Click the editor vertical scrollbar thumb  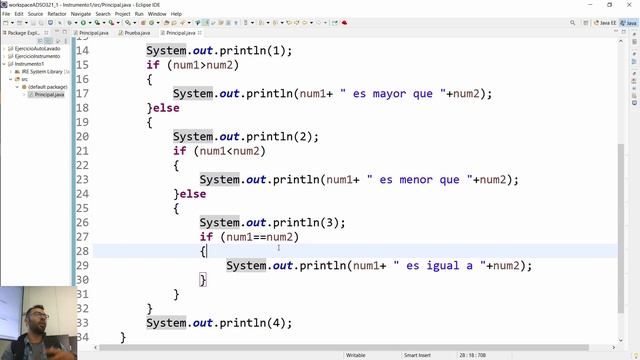pyautogui.click(x=621, y=229)
